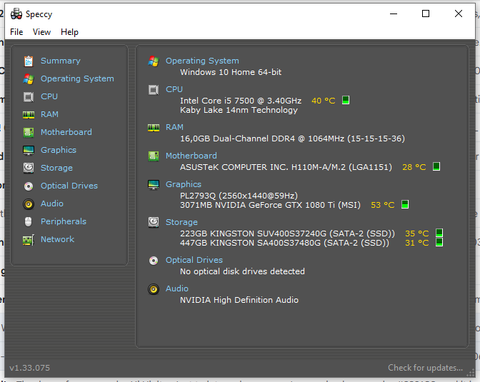This screenshot has height=382, width=480.
Task: Click the GPU 53 °C status indicator
Action: pyautogui.click(x=405, y=204)
